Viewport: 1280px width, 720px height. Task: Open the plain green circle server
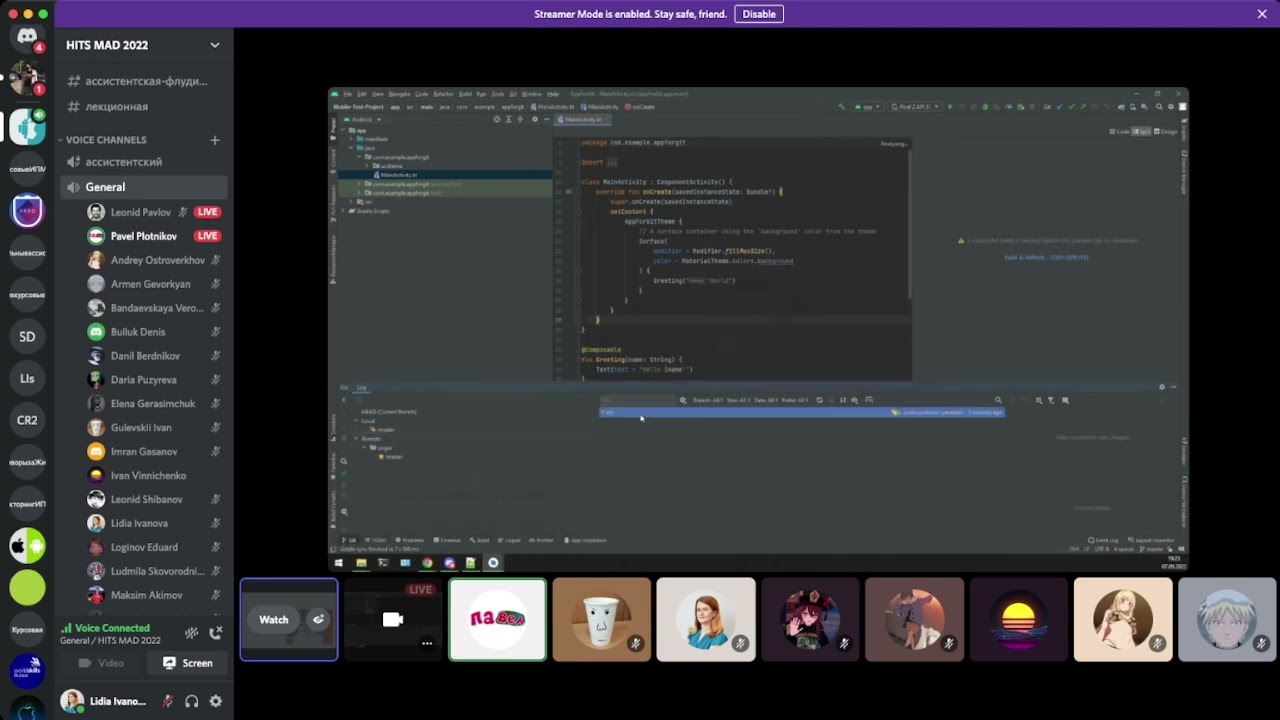click(27, 588)
